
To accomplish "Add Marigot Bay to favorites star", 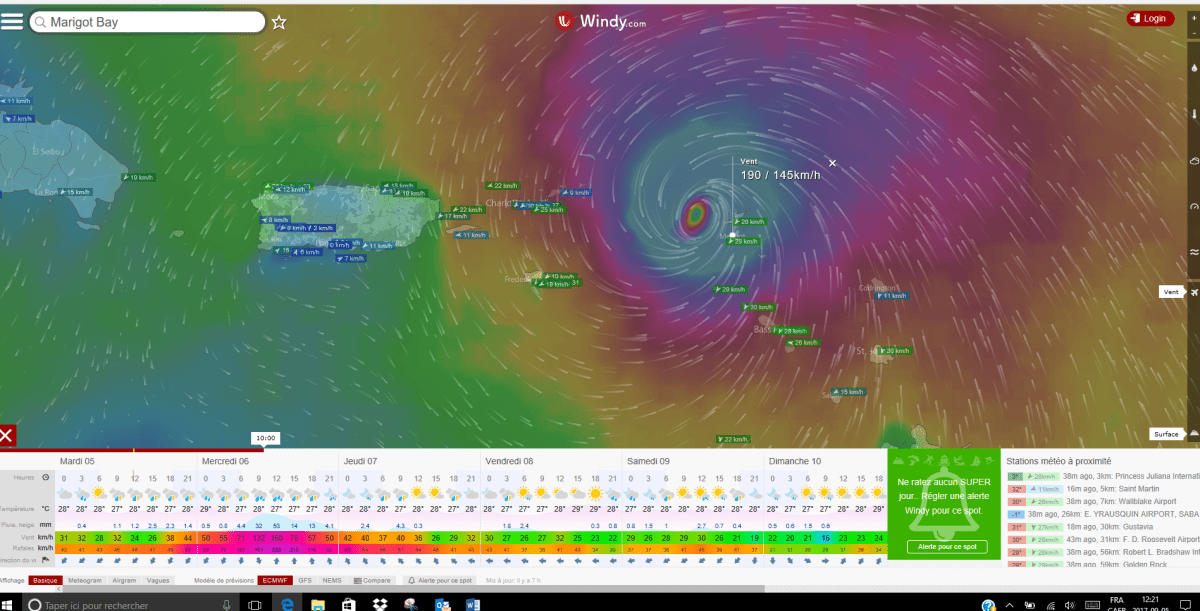I will [279, 22].
